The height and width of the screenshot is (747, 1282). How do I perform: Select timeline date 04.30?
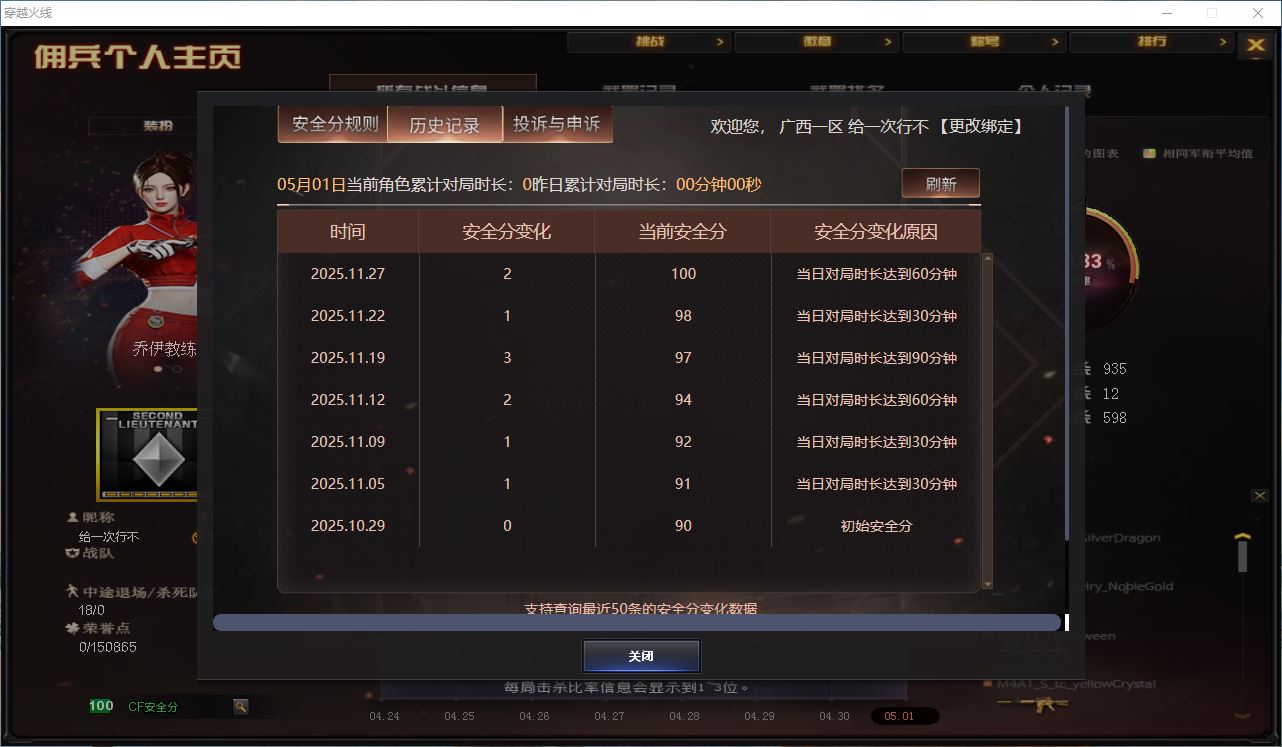834,716
